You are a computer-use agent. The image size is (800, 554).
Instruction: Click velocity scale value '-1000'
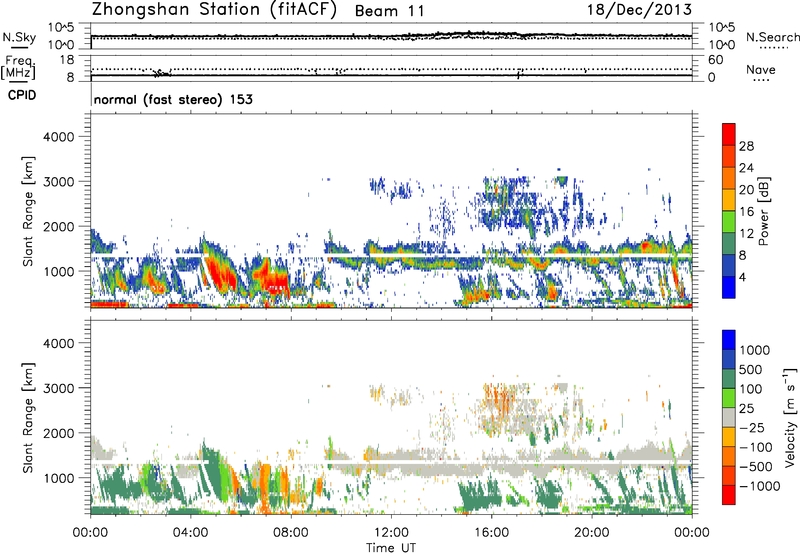(759, 486)
